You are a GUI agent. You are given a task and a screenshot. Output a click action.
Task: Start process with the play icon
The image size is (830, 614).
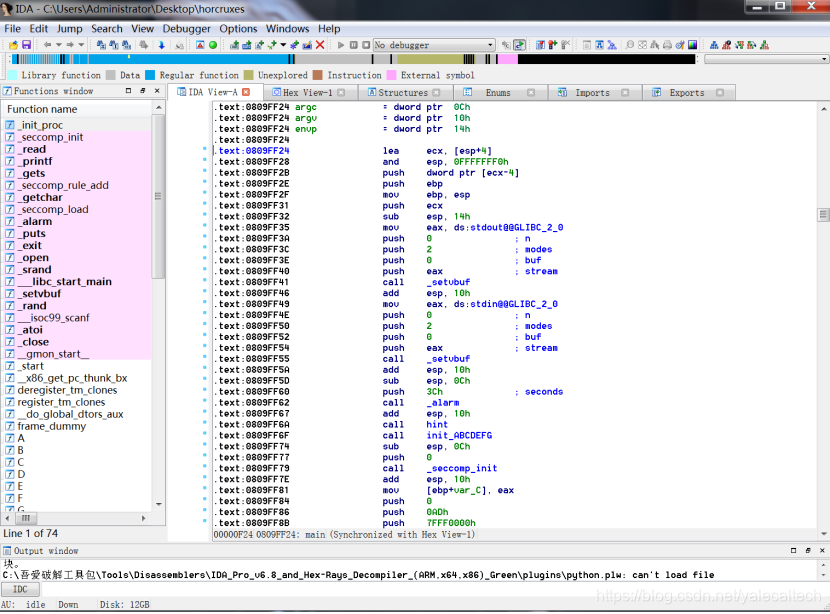pos(341,45)
